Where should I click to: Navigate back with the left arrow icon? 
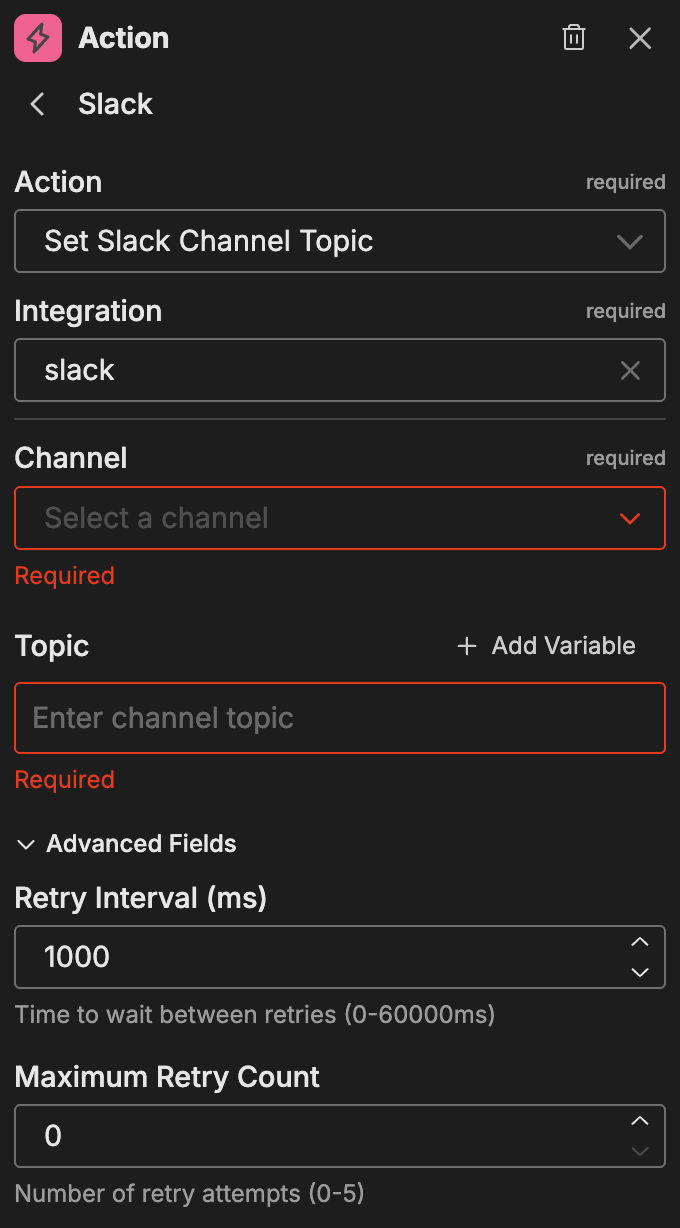click(36, 104)
